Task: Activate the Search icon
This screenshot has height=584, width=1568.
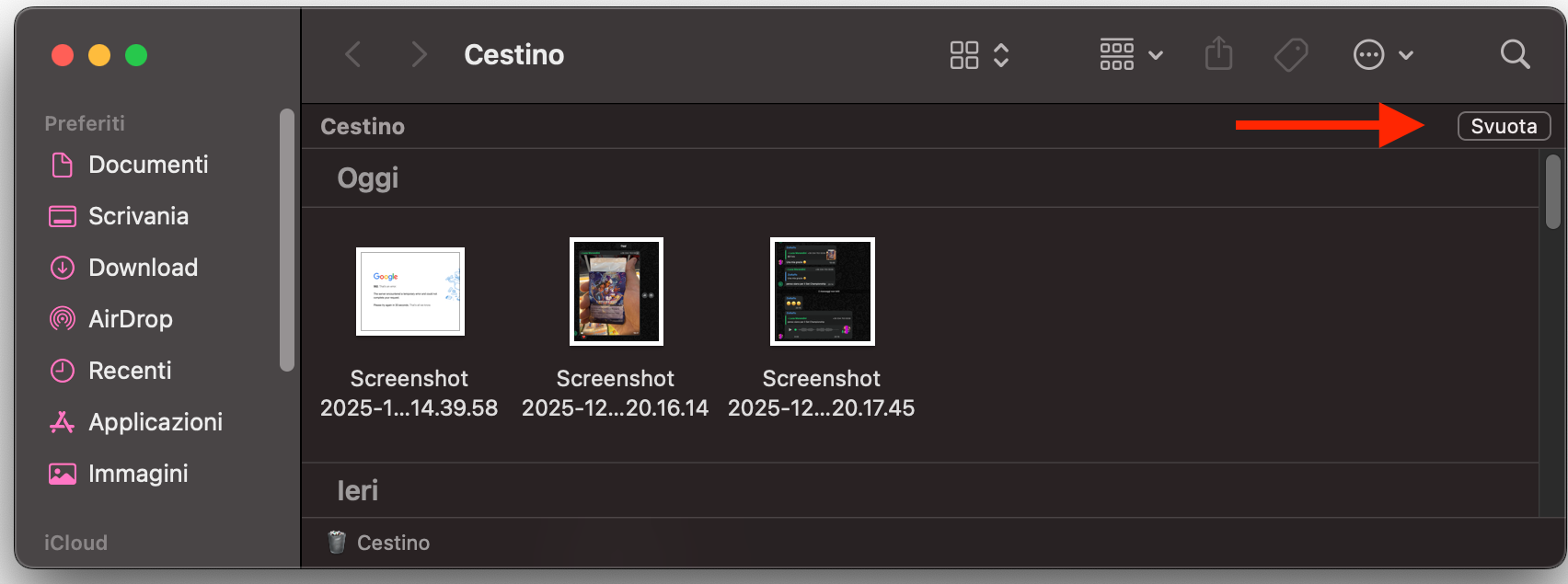Action: 1515,54
